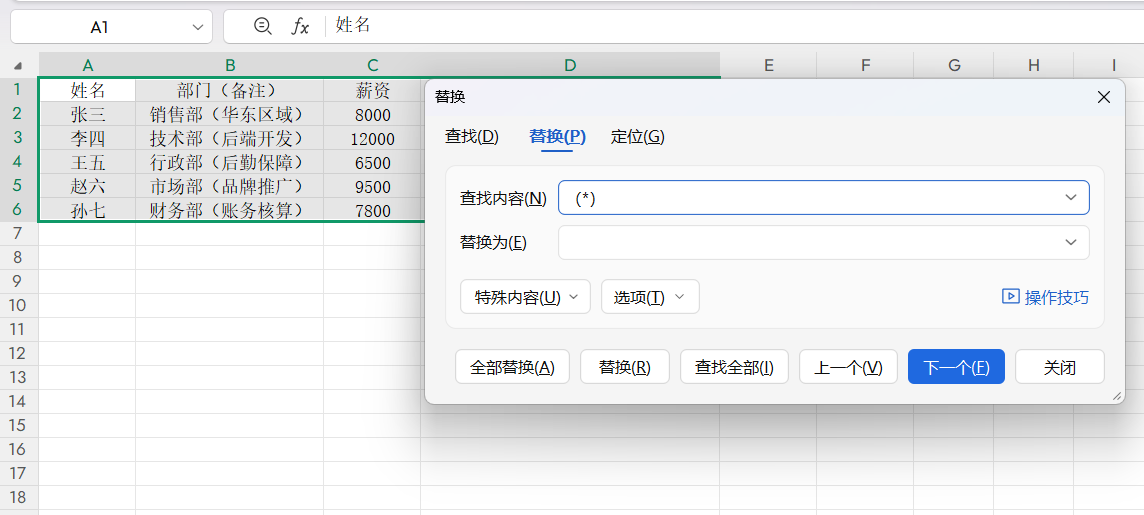Click the 关闭 button
The width and height of the screenshot is (1144, 515).
[1059, 367]
